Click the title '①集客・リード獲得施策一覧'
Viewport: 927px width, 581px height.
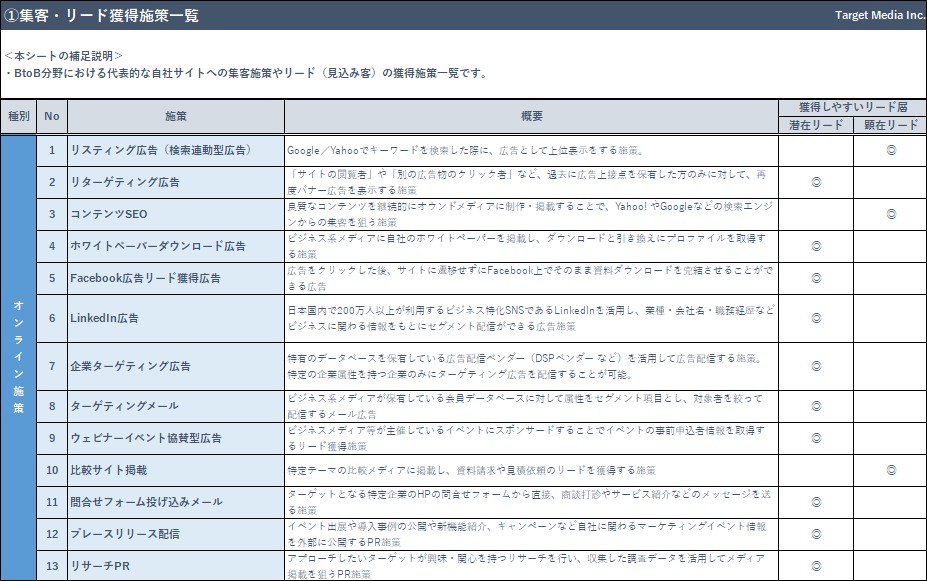tap(101, 15)
